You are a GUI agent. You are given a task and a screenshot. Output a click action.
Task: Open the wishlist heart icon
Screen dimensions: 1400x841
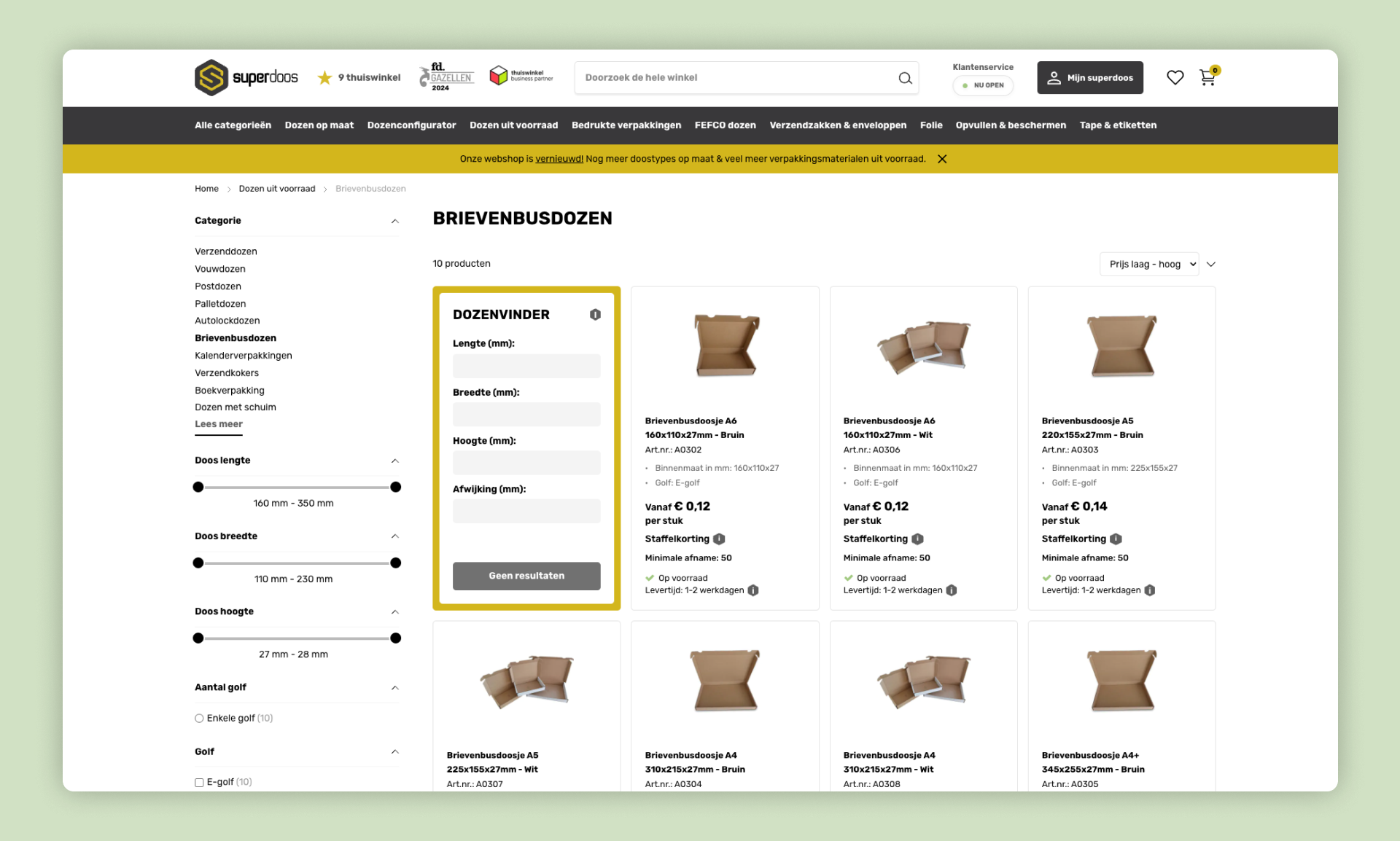tap(1175, 77)
